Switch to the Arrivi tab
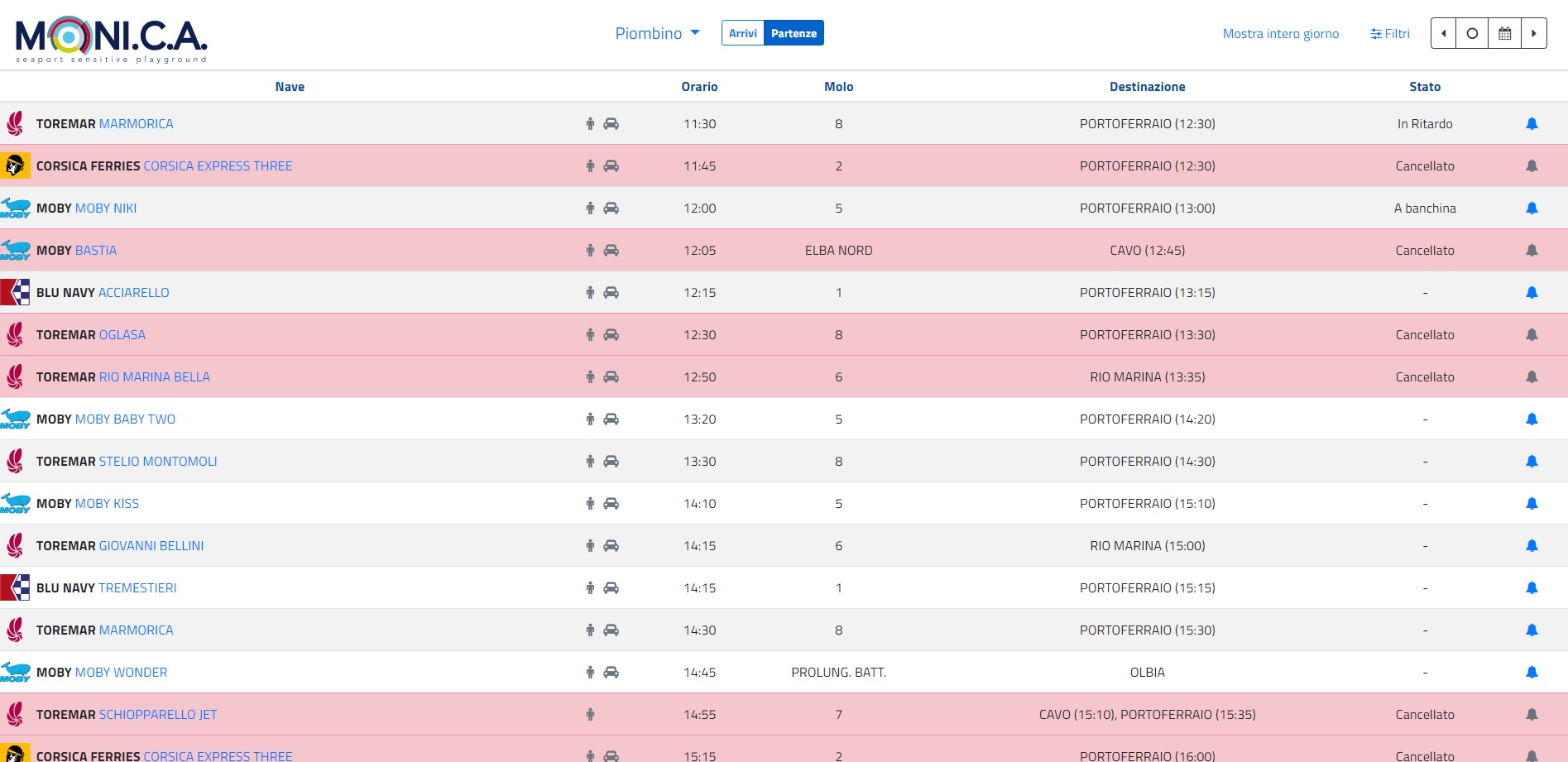The image size is (1568, 762). 743,33
